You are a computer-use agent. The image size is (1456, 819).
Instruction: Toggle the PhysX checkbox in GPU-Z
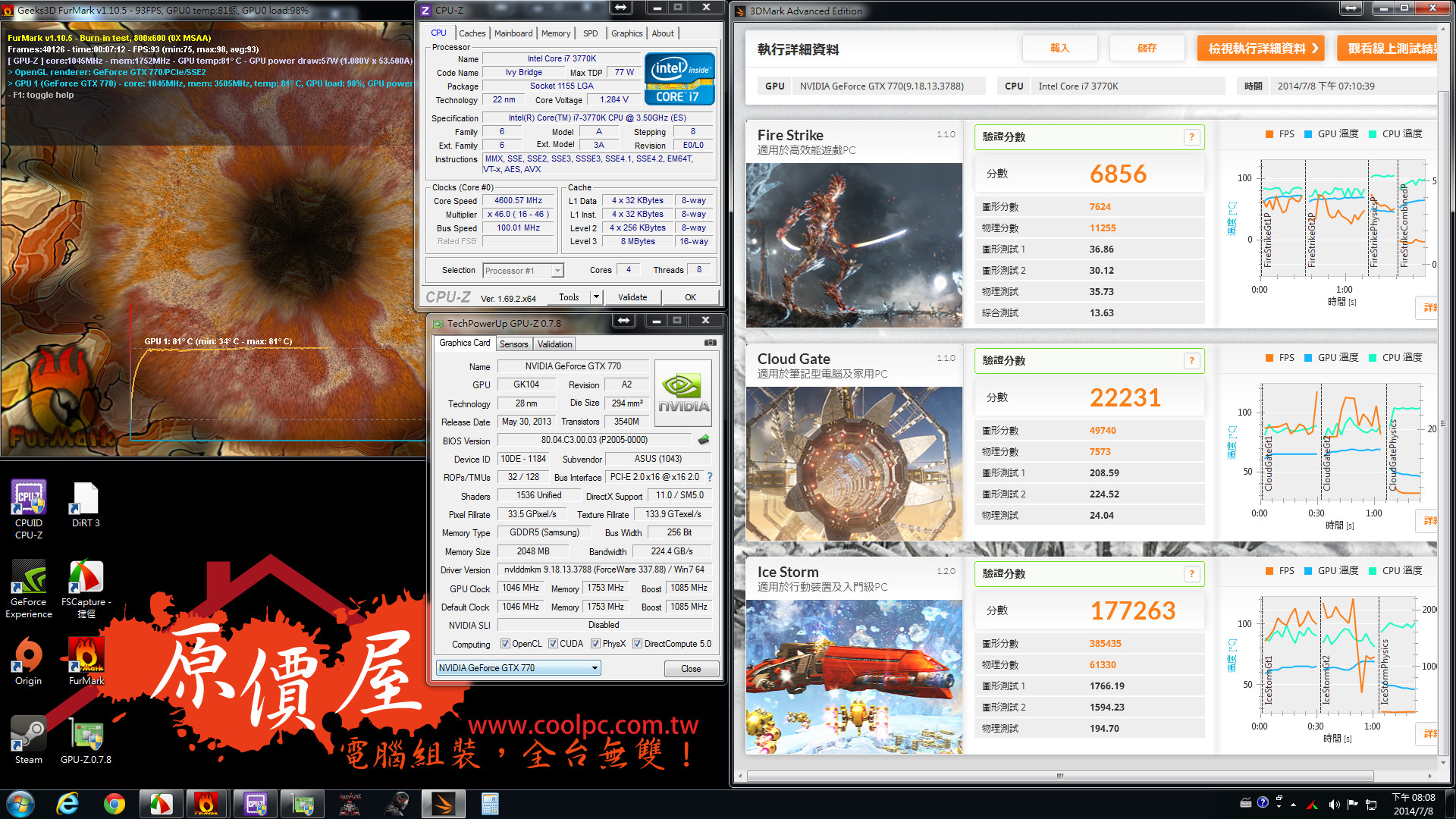click(x=595, y=644)
